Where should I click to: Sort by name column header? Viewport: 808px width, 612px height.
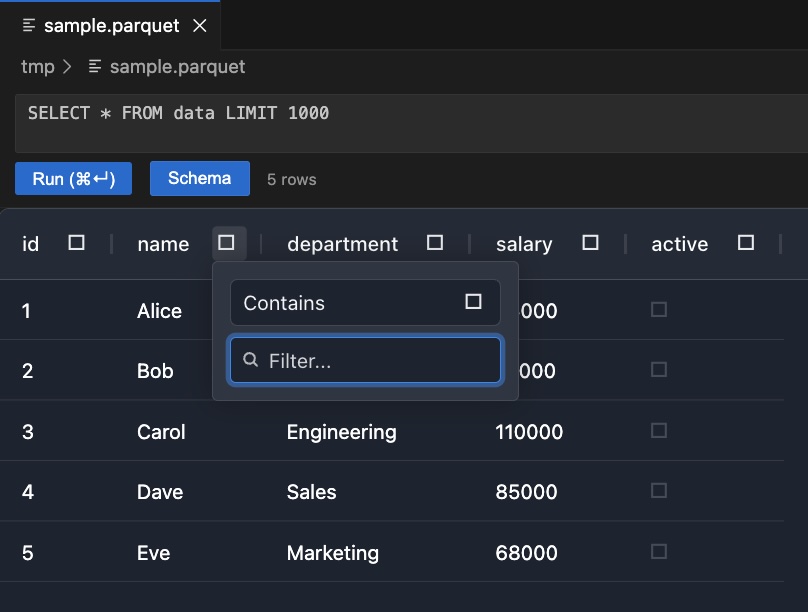pyautogui.click(x=163, y=244)
